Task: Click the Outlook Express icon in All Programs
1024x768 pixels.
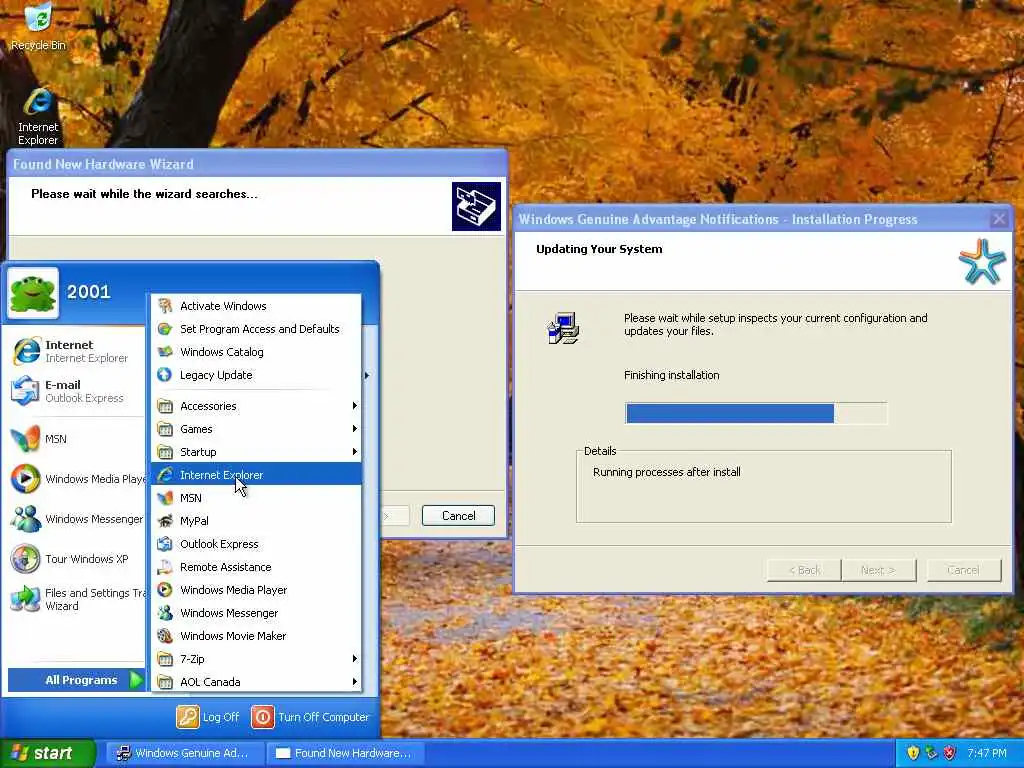Action: tap(165, 543)
